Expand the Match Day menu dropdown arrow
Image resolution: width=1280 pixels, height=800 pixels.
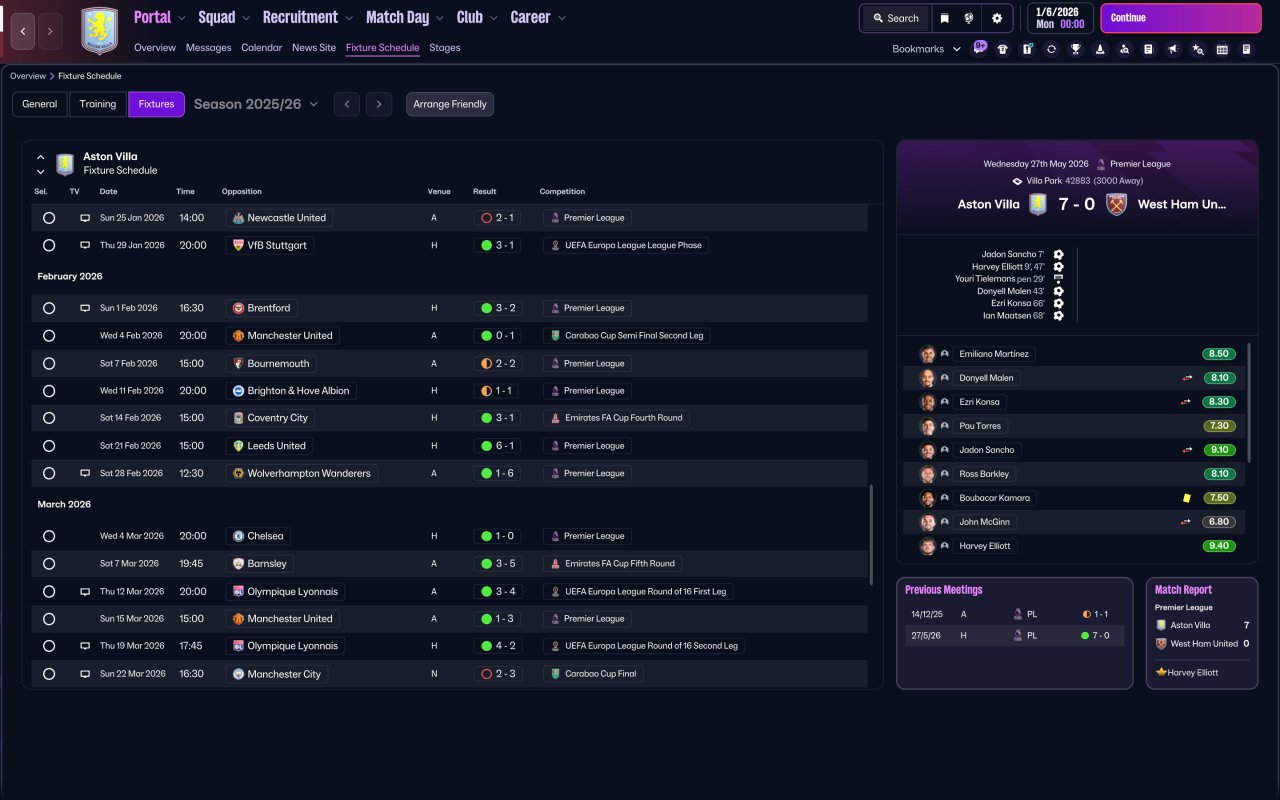pos(440,18)
